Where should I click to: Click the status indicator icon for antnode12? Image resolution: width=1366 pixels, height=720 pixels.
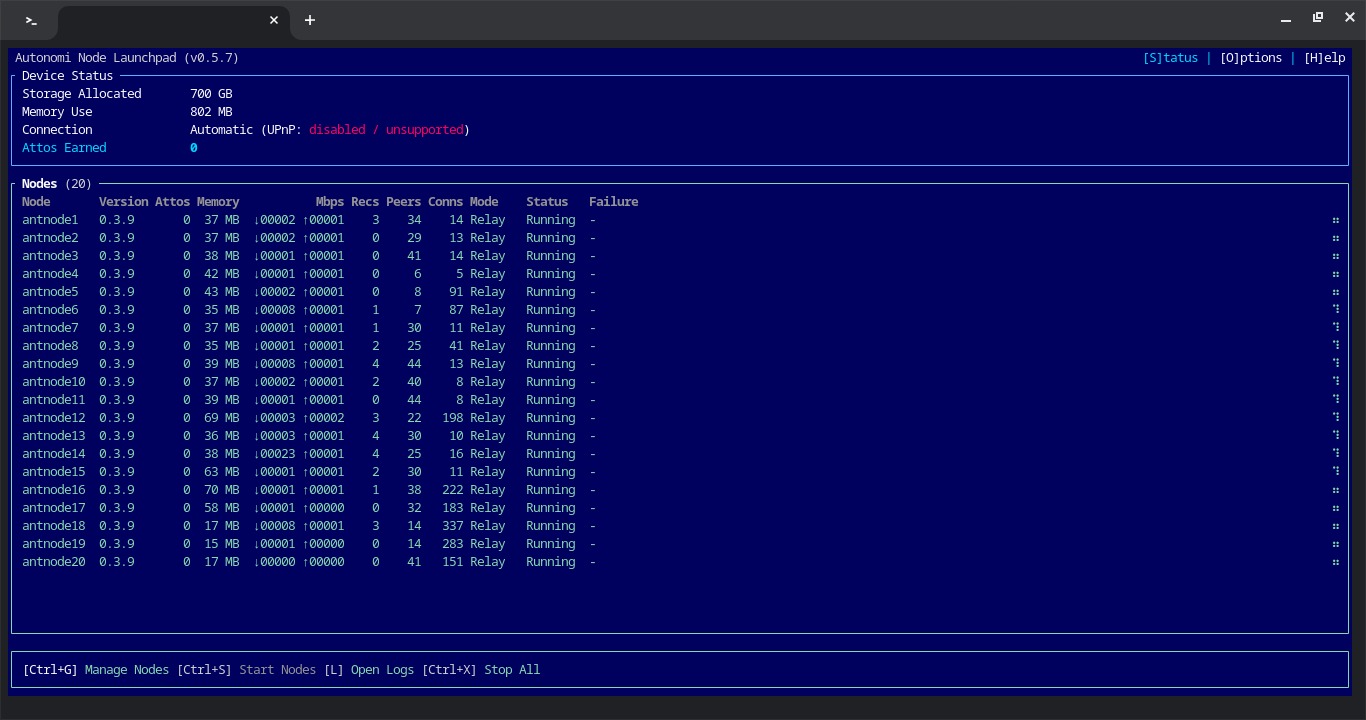coord(1335,418)
